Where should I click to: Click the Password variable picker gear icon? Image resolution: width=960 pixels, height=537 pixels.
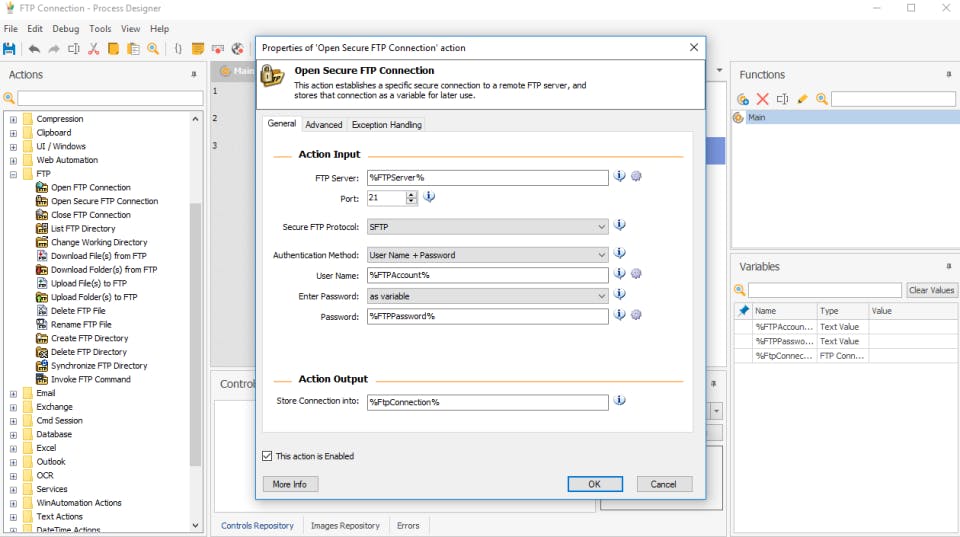(x=637, y=315)
